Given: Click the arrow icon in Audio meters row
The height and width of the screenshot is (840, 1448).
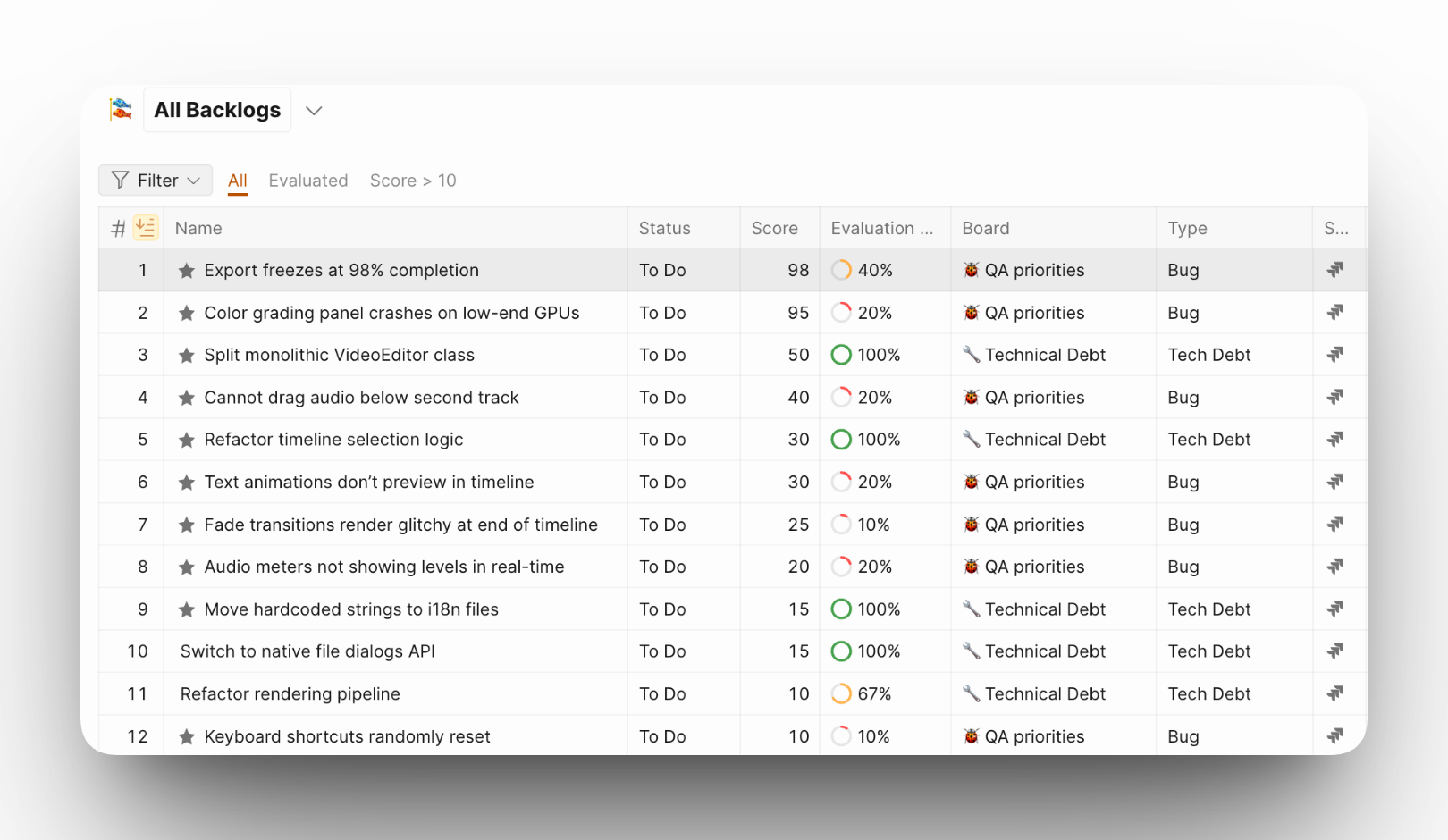Looking at the screenshot, I should (x=1335, y=567).
